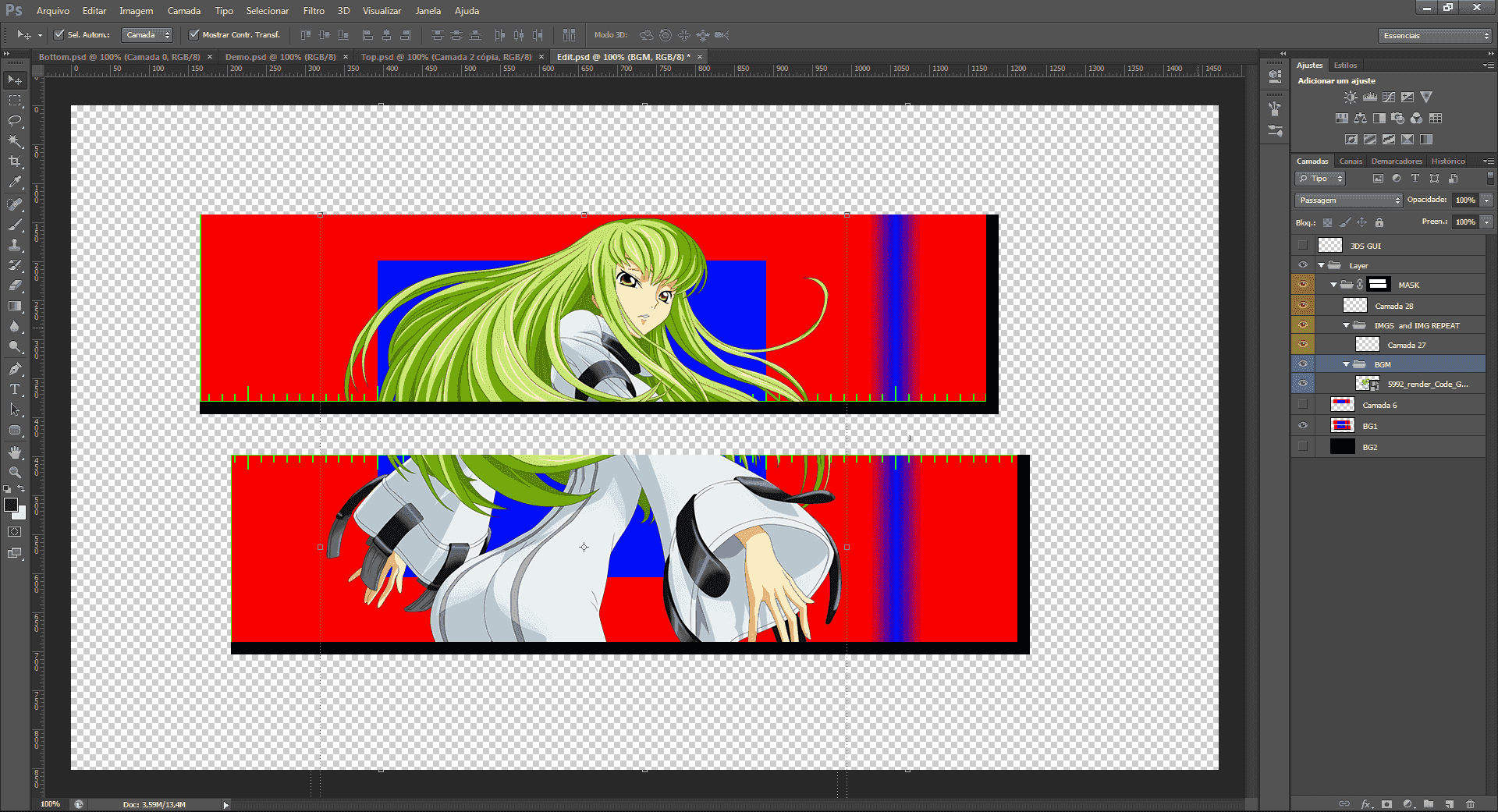Enable the Sel. Autom. checkbox
The width and height of the screenshot is (1498, 812).
click(x=59, y=34)
